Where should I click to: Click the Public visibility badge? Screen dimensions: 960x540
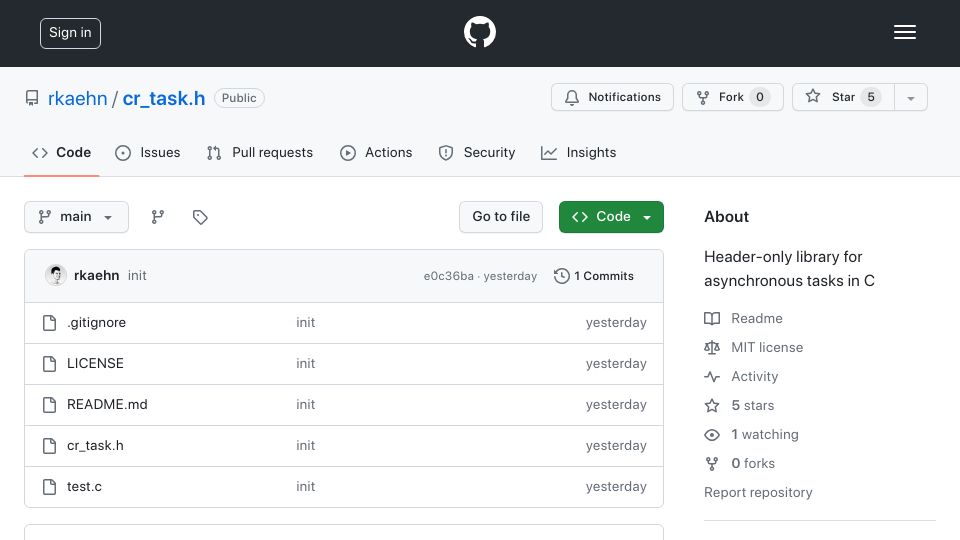239,98
